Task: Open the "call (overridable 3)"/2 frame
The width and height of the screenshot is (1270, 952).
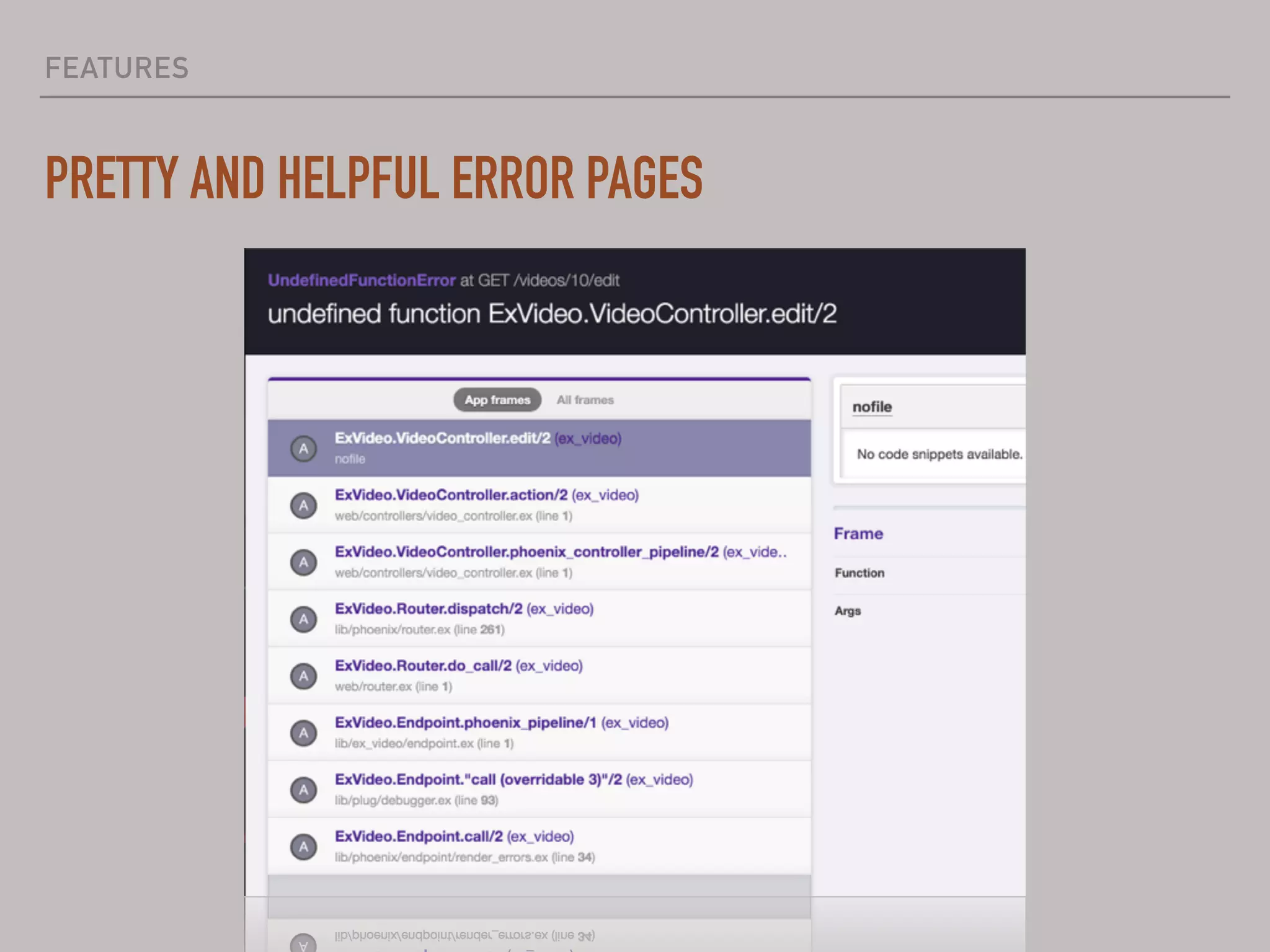Action: pos(539,790)
